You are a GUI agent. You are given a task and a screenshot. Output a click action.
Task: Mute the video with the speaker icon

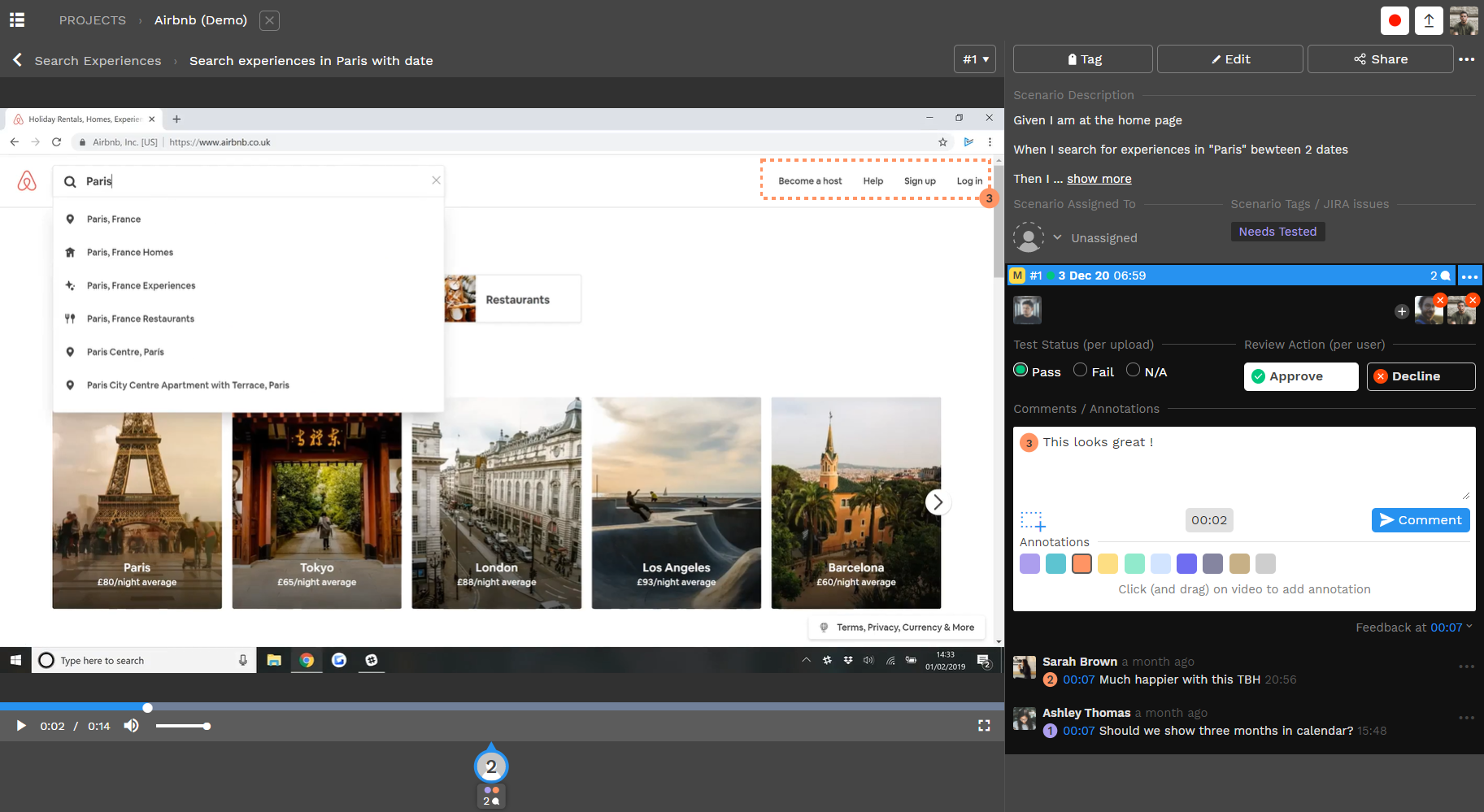point(130,725)
